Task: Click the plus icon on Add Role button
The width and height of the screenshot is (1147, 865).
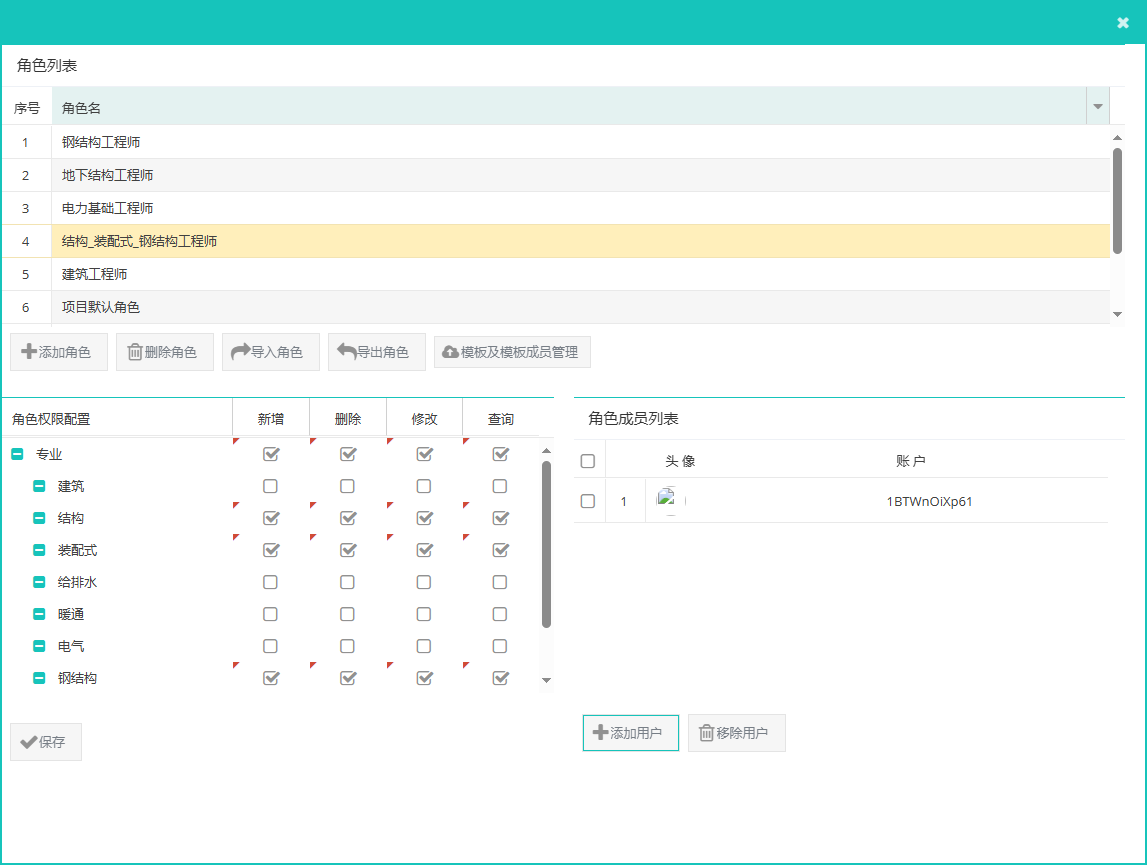Action: tap(29, 352)
